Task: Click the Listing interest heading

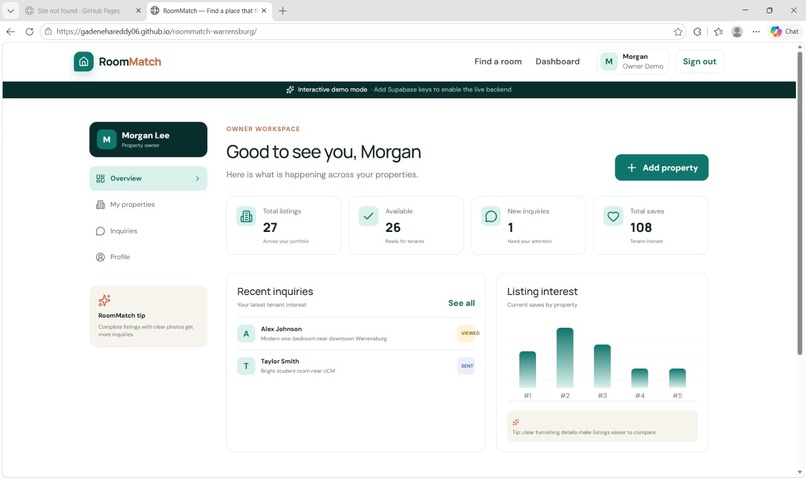Action: point(542,291)
